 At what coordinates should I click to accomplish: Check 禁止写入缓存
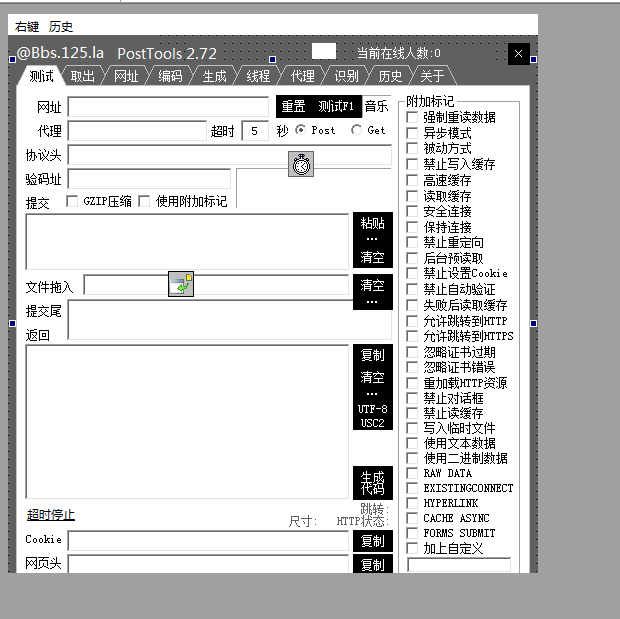[412, 164]
